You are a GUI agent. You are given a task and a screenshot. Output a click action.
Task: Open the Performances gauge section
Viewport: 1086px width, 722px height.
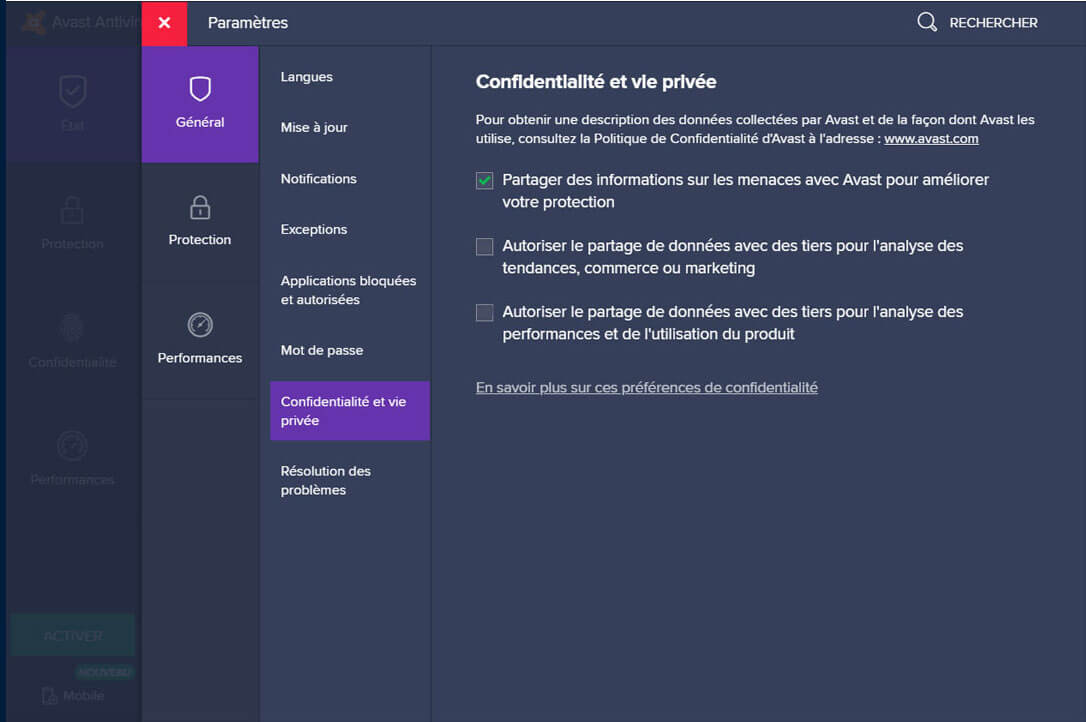click(x=200, y=340)
